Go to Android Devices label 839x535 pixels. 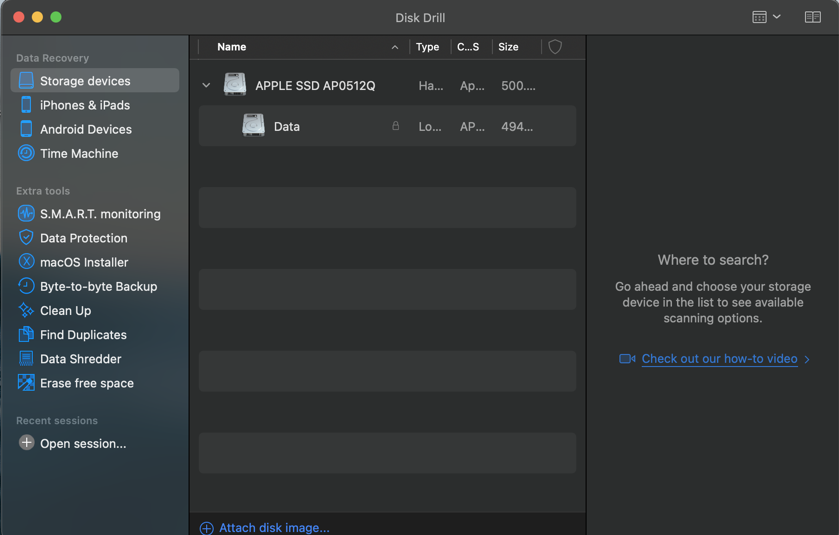[86, 129]
